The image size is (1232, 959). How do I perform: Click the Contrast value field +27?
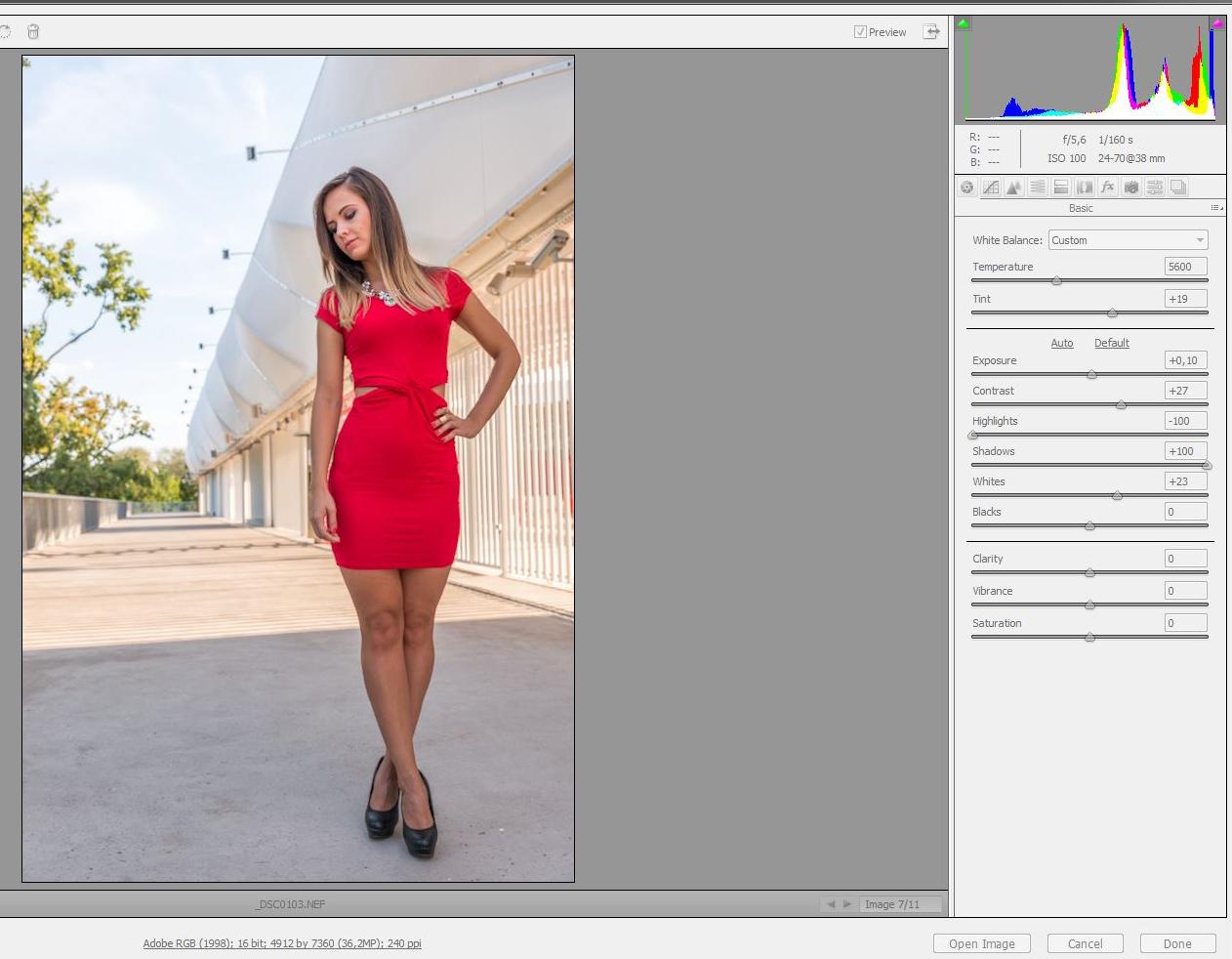tap(1185, 391)
